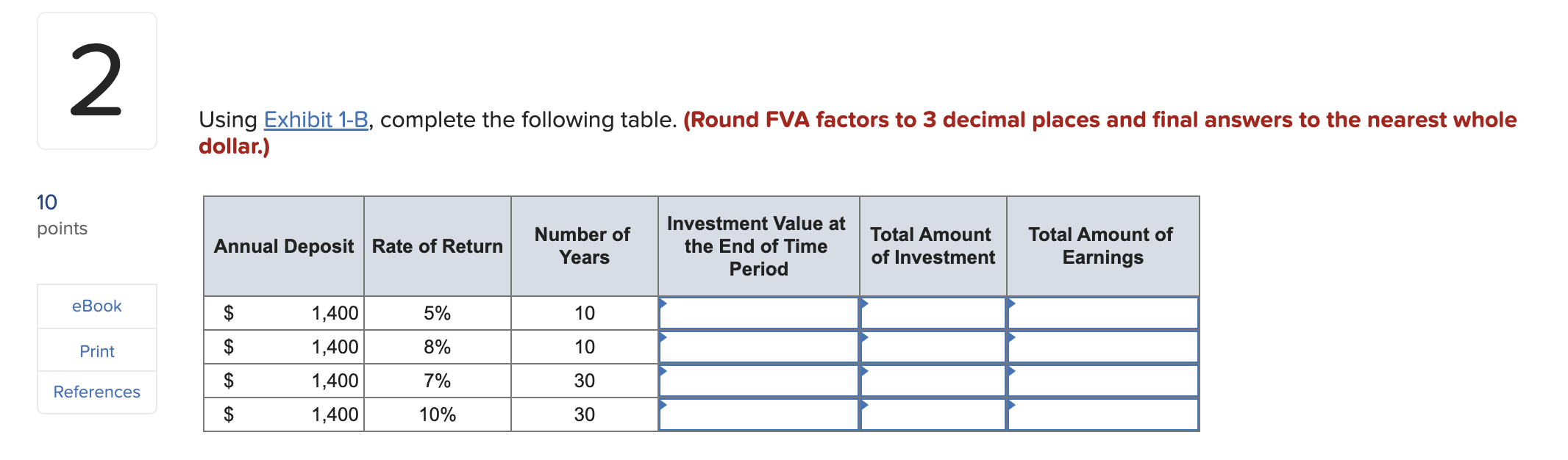This screenshot has height=460, width=1568.
Task: Click the Total Amount of Earnings field for 10% row
Action: click(x=1102, y=414)
